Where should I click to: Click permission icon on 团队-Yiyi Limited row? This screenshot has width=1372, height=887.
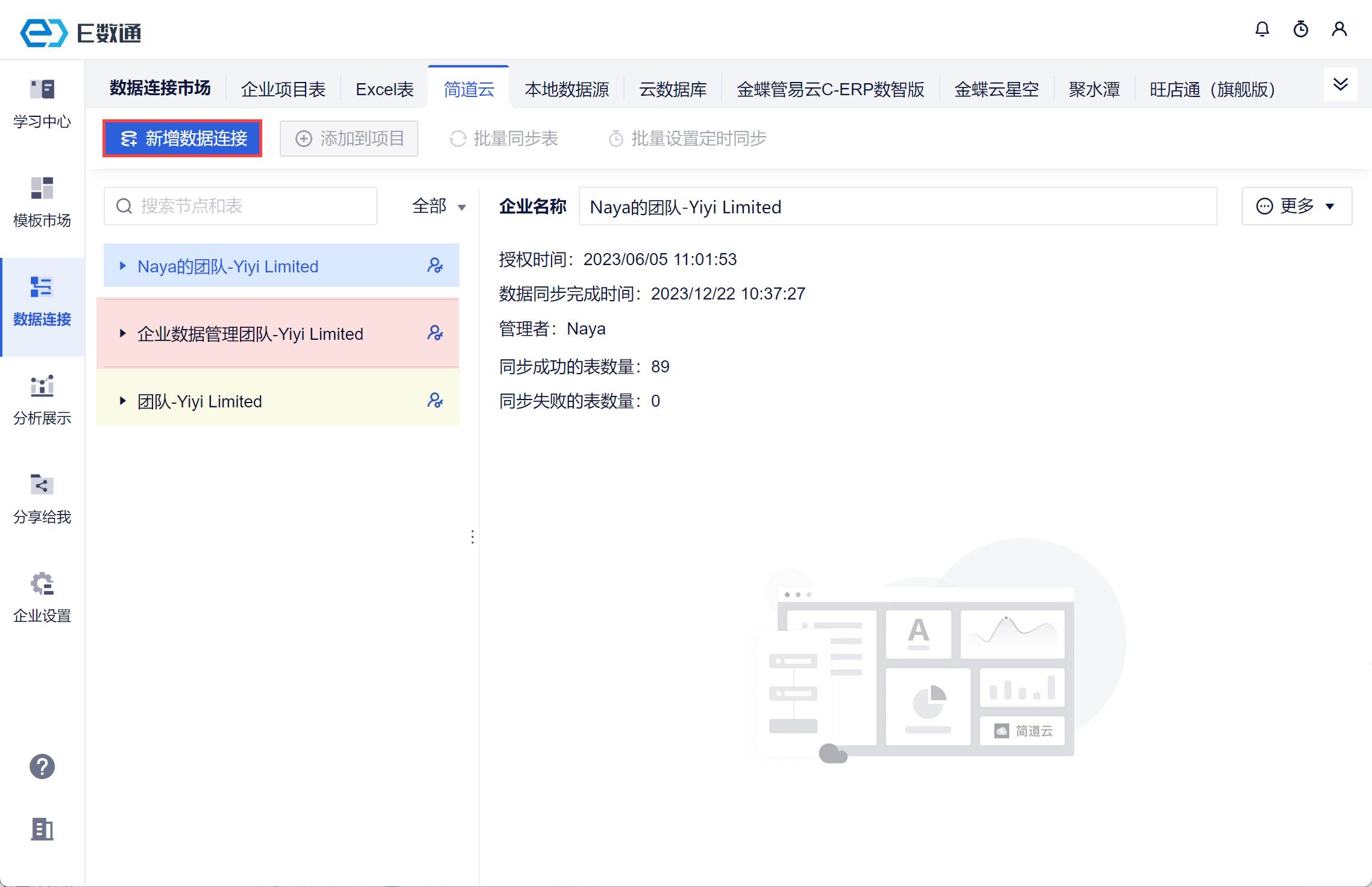(435, 401)
